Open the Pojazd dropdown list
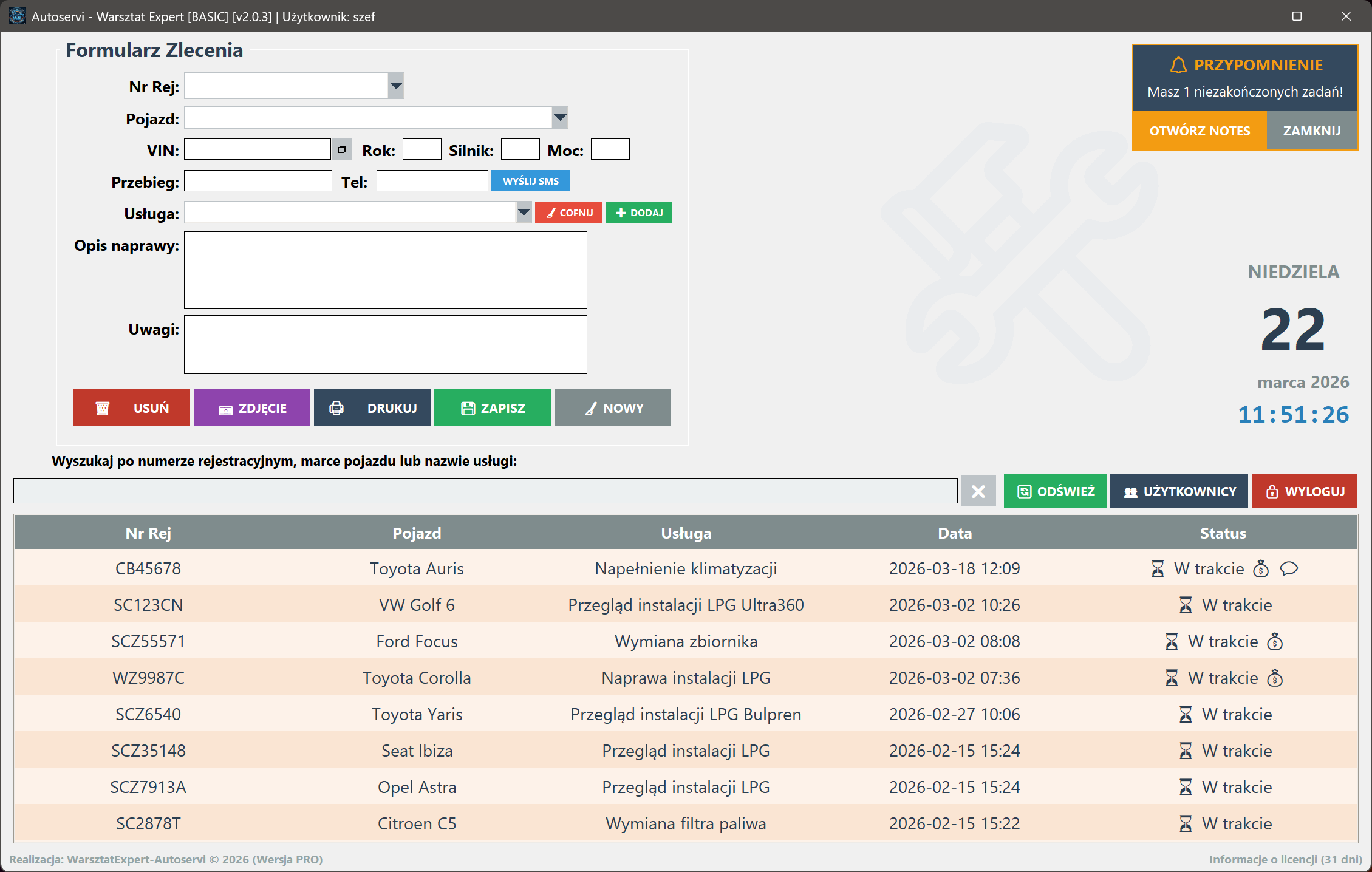Image resolution: width=1372 pixels, height=872 pixels. [560, 118]
